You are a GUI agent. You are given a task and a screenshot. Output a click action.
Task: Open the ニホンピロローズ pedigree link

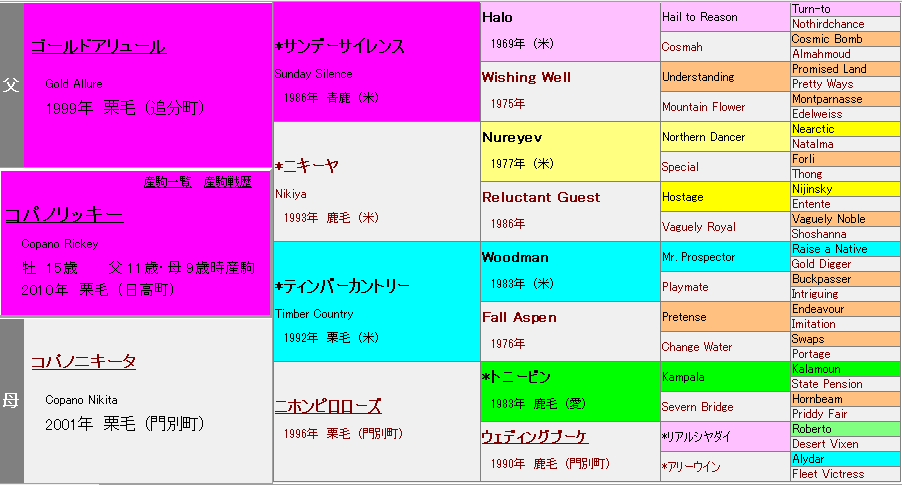pos(328,406)
